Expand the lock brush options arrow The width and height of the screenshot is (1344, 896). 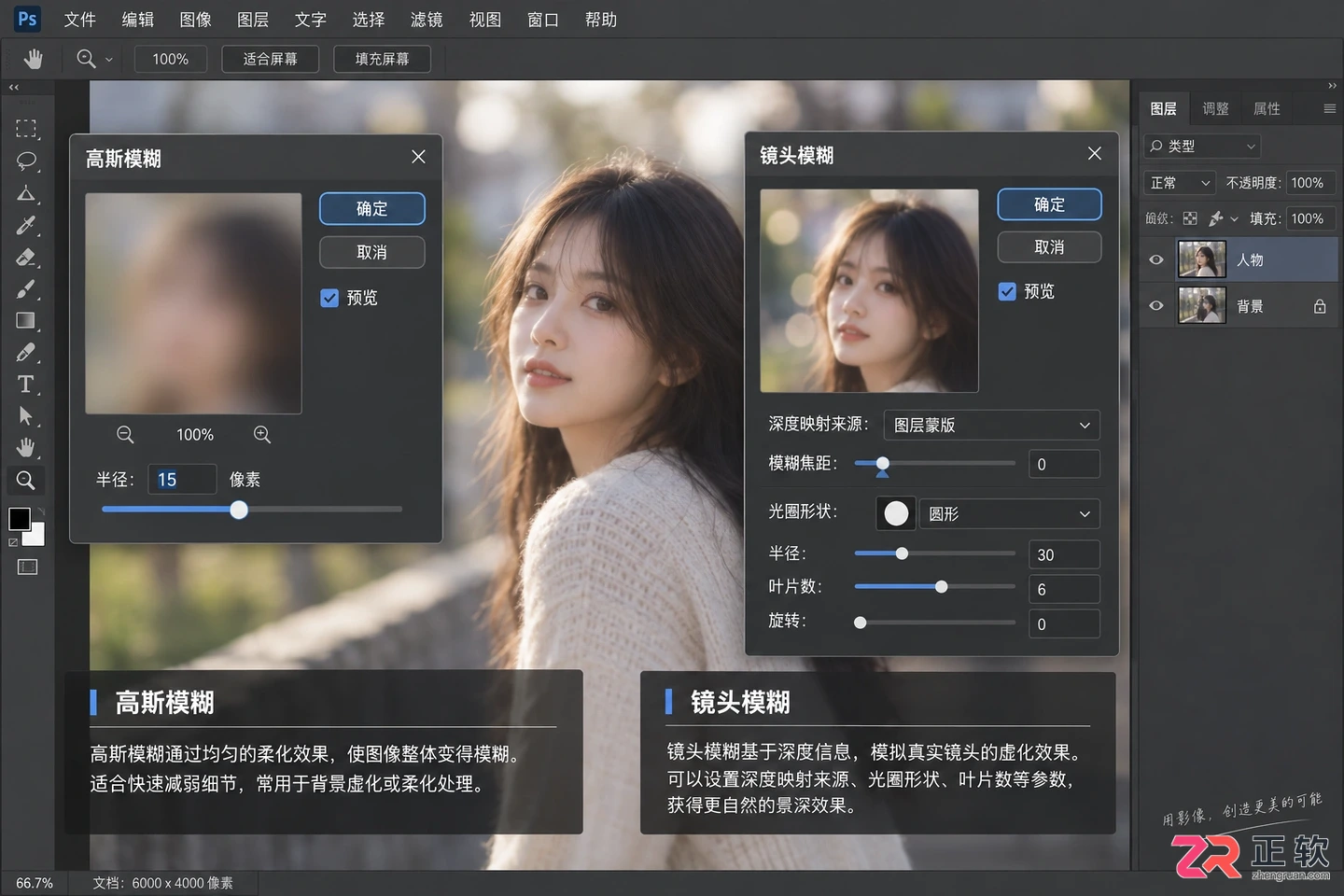tap(1234, 219)
